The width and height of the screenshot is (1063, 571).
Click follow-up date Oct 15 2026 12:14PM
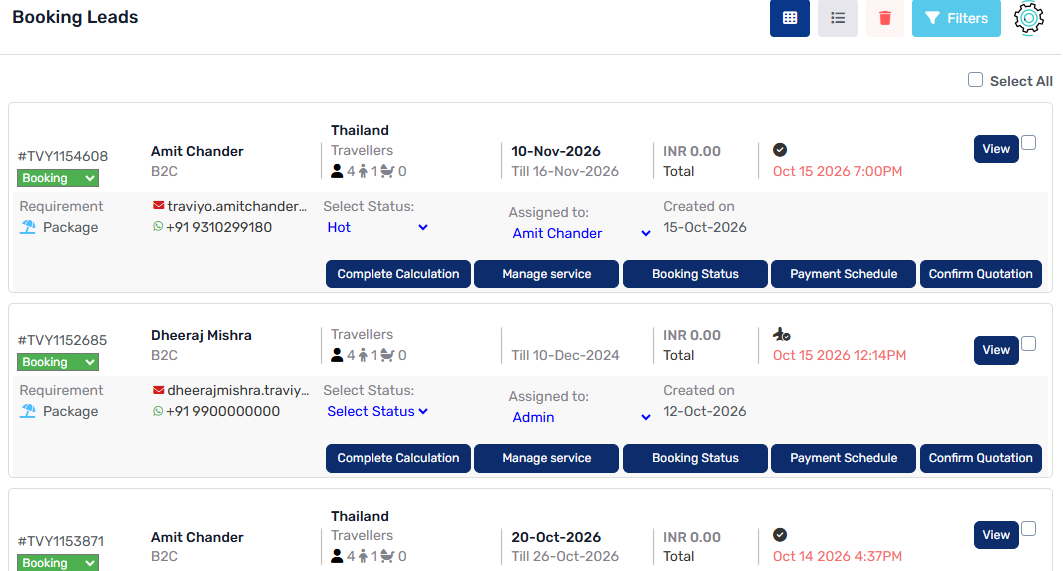click(839, 355)
